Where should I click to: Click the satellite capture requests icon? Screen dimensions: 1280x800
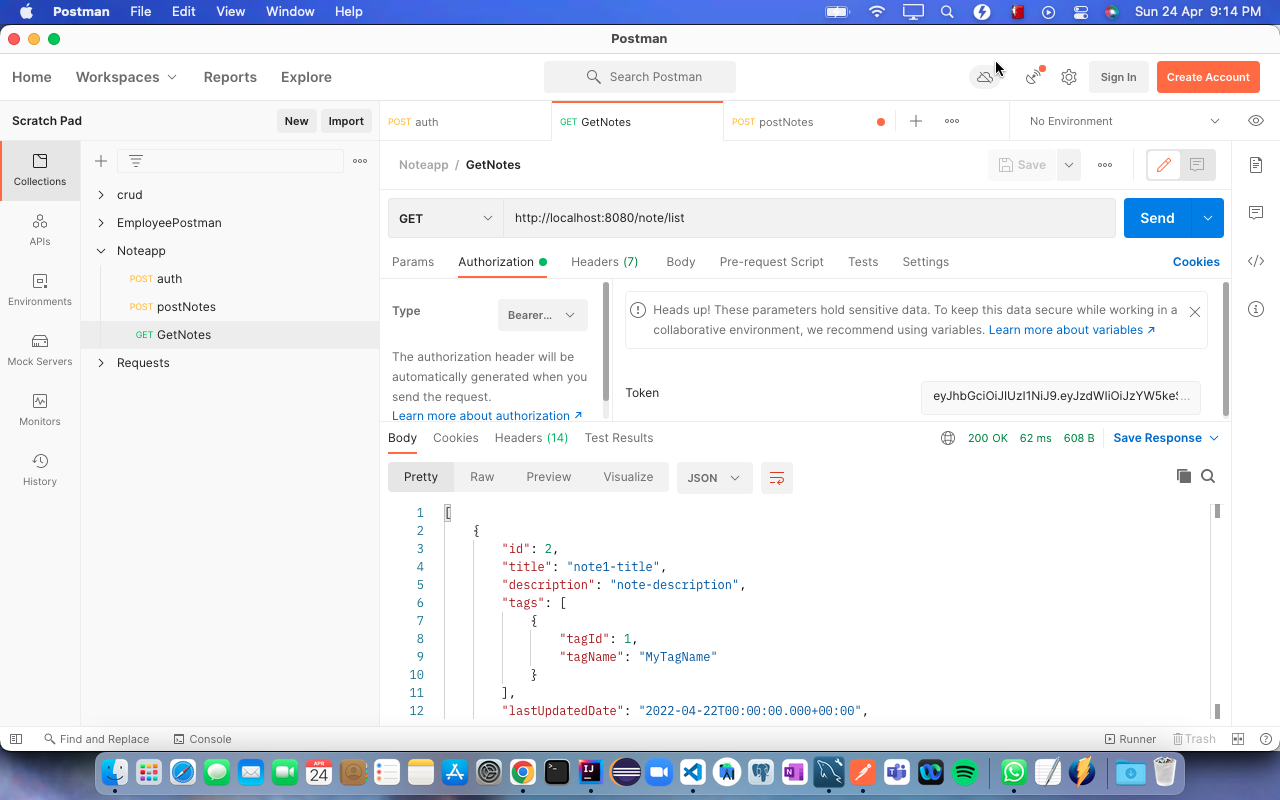pyautogui.click(x=1034, y=77)
